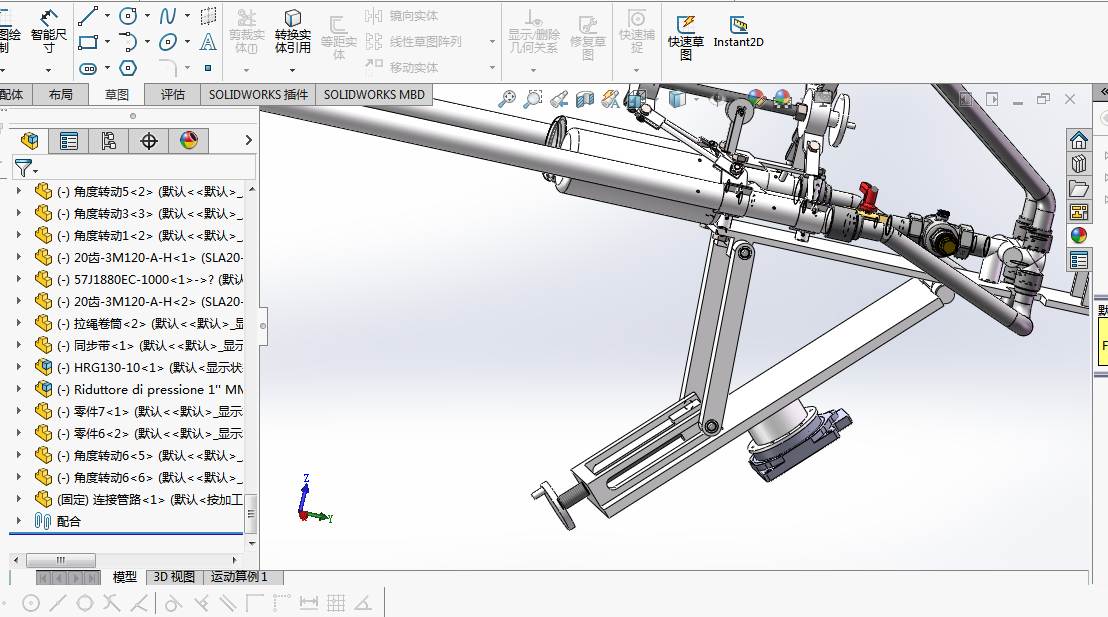The width and height of the screenshot is (1108, 617).
Task: Select the Corner Rectangle sketch tool
Action: [x=88, y=42]
